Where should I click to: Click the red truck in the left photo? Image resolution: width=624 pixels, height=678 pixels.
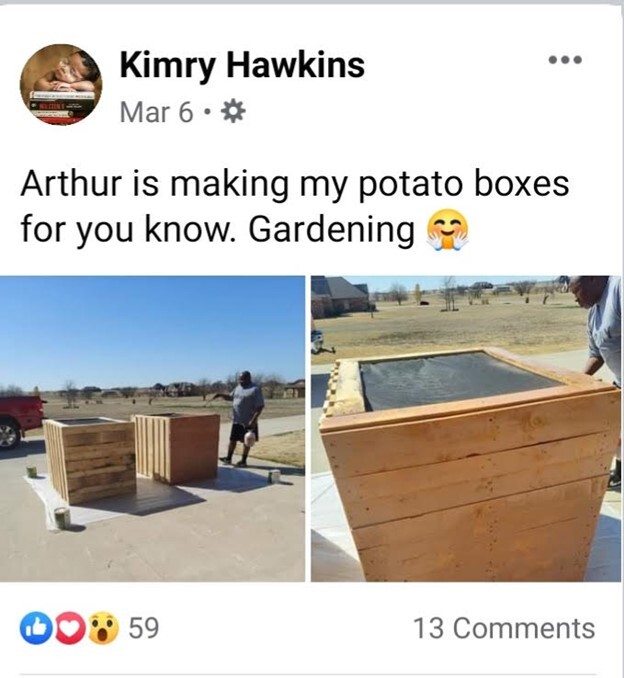click(21, 421)
